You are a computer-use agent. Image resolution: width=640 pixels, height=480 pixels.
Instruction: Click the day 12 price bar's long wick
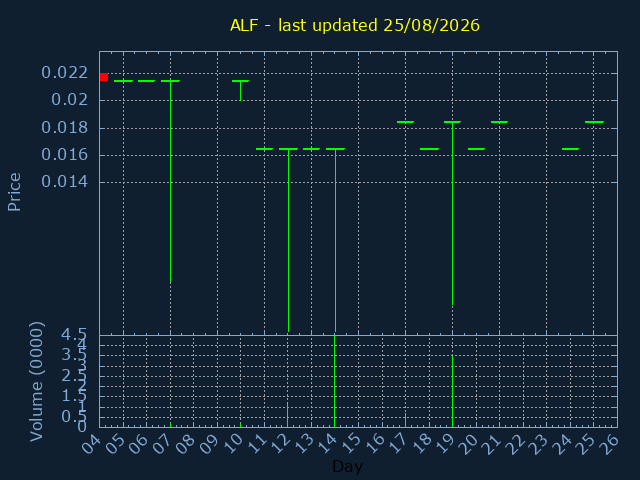(289, 240)
